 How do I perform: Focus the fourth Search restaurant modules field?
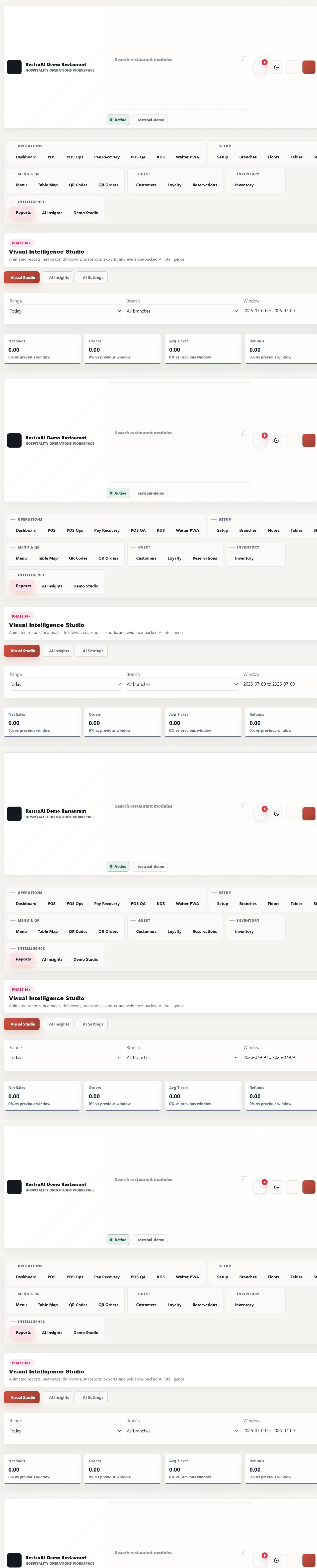click(x=180, y=1179)
